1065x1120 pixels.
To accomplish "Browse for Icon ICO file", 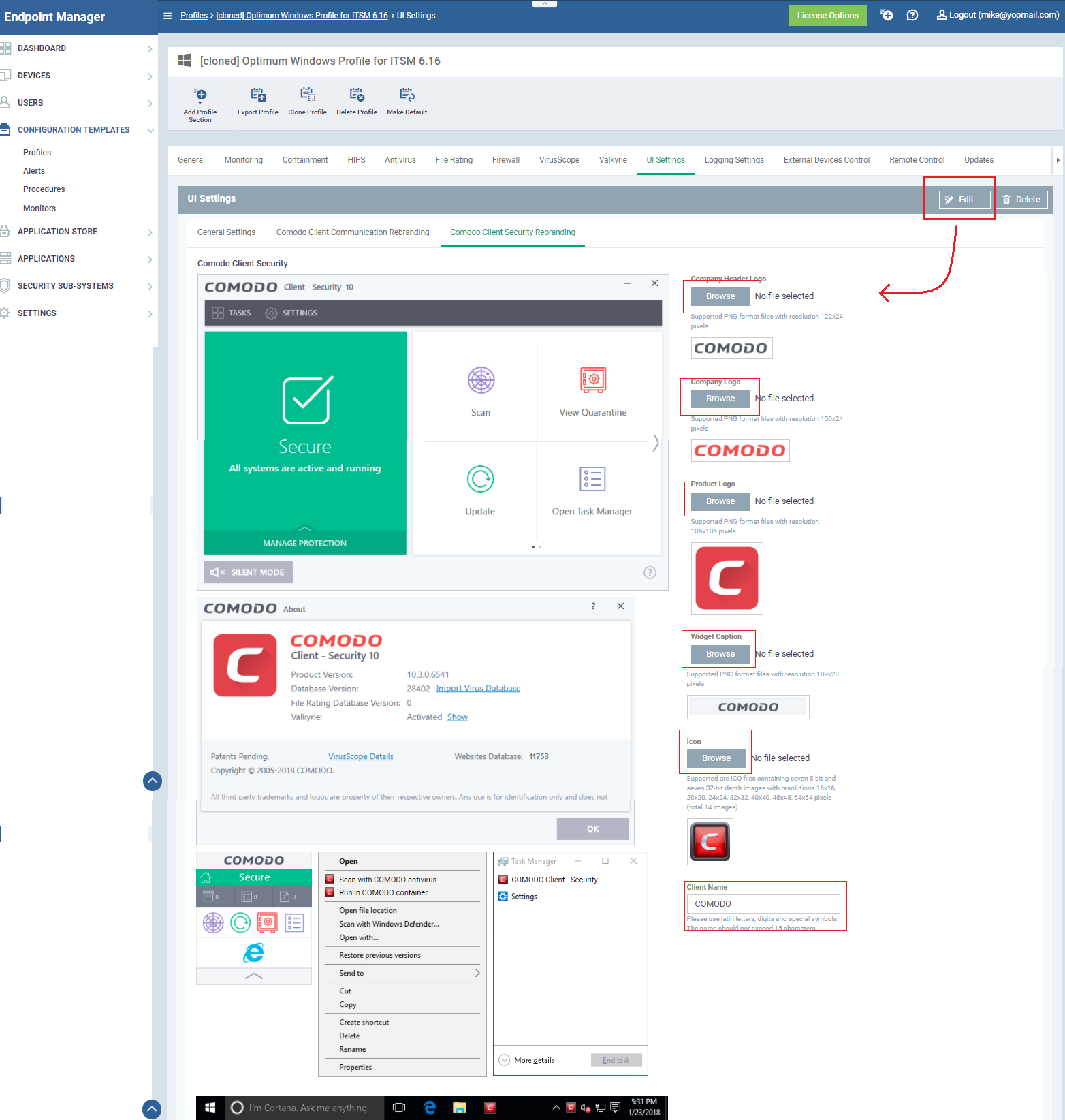I will 716,758.
